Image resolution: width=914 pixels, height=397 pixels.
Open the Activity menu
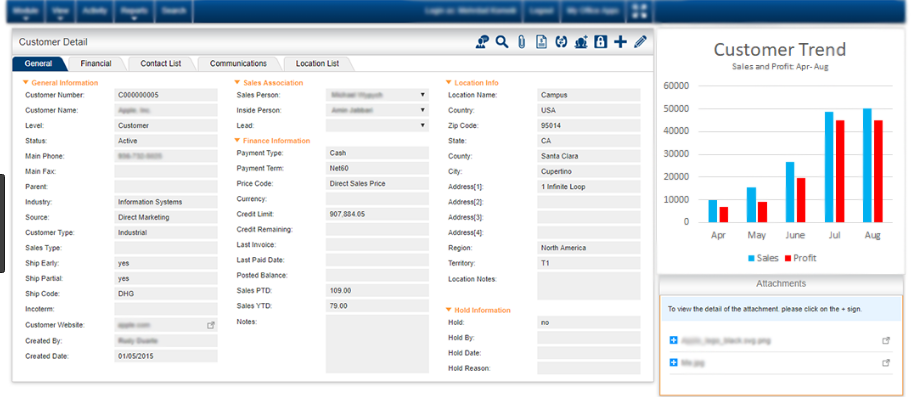click(x=94, y=12)
